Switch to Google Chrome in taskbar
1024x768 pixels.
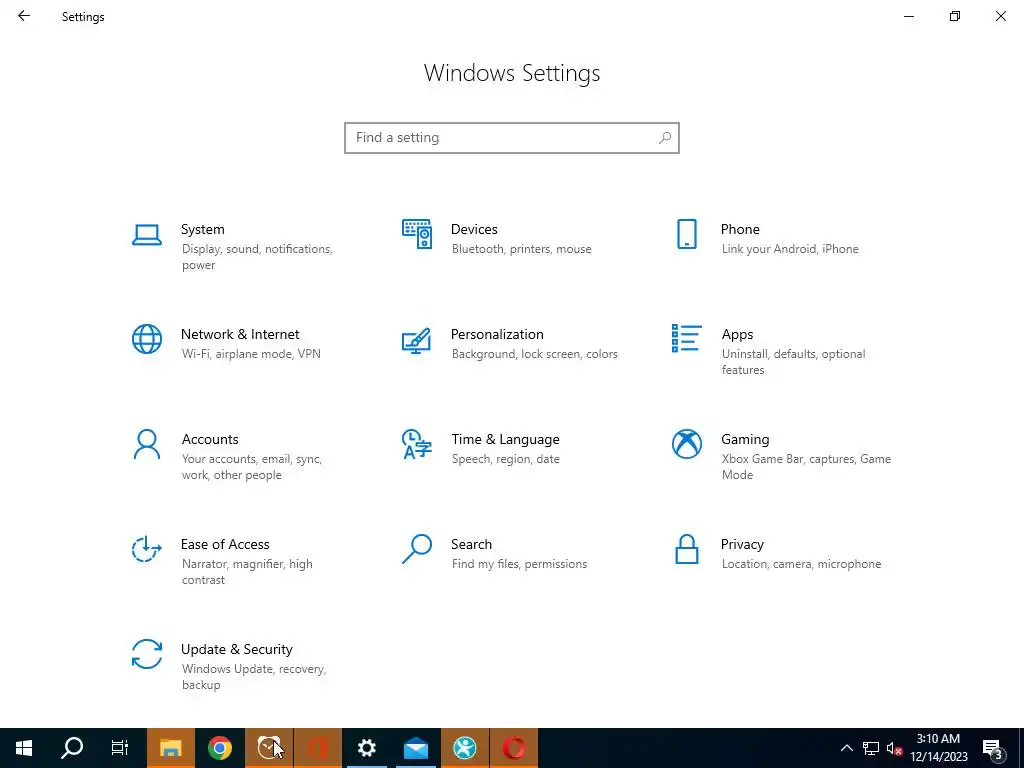click(x=220, y=748)
